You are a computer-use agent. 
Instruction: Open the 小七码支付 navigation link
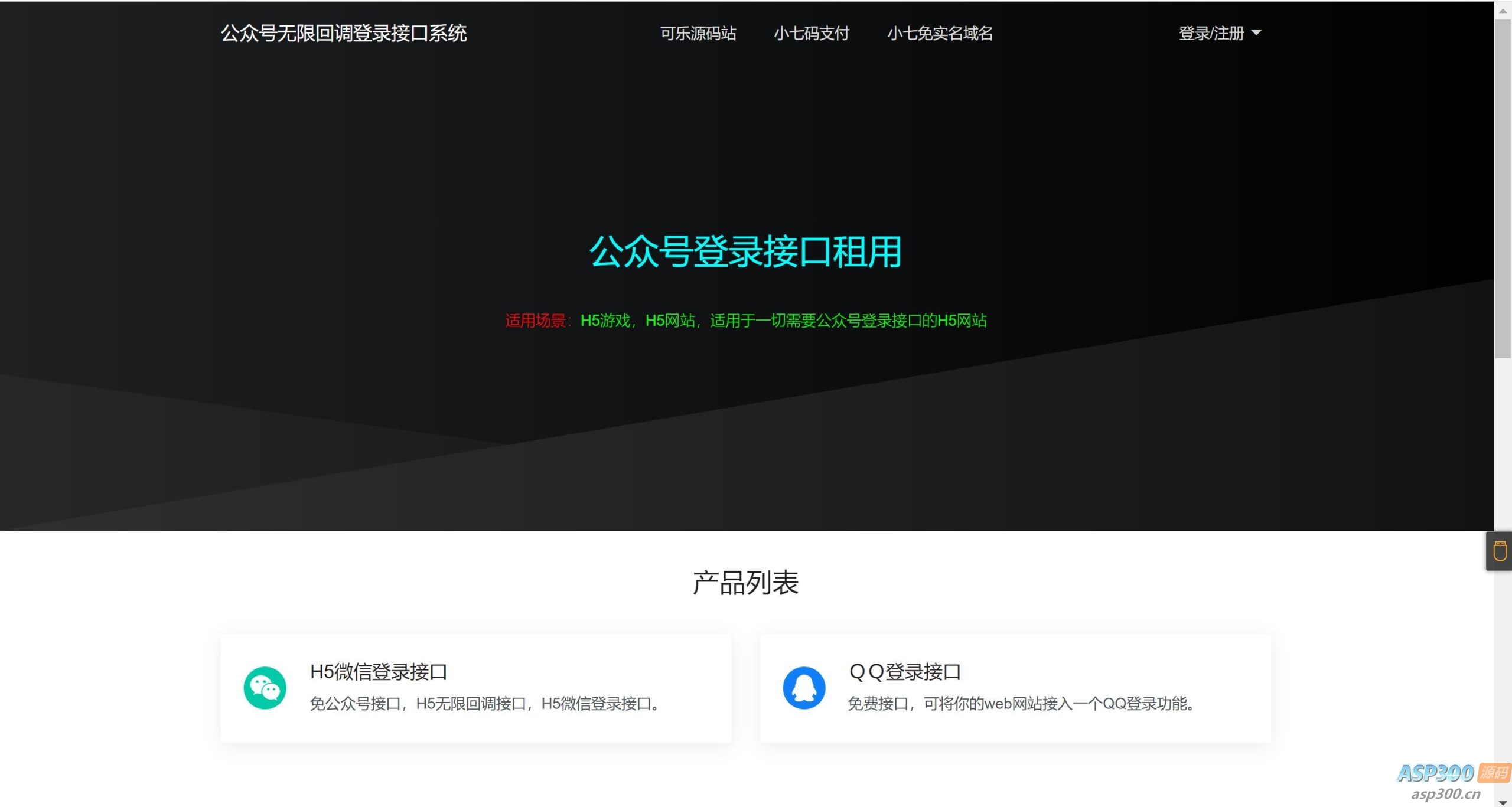(x=812, y=34)
